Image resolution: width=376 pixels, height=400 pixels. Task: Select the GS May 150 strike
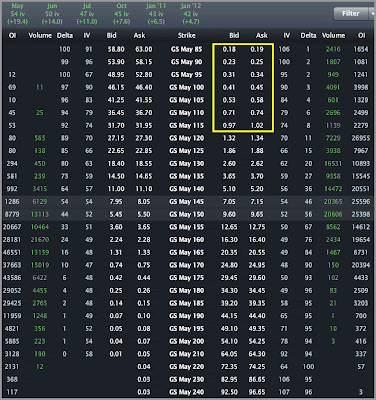click(187, 214)
